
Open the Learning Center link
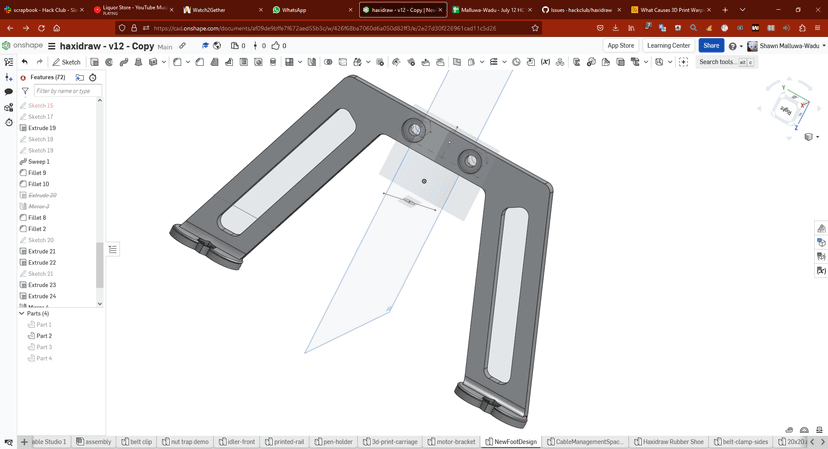(x=669, y=45)
